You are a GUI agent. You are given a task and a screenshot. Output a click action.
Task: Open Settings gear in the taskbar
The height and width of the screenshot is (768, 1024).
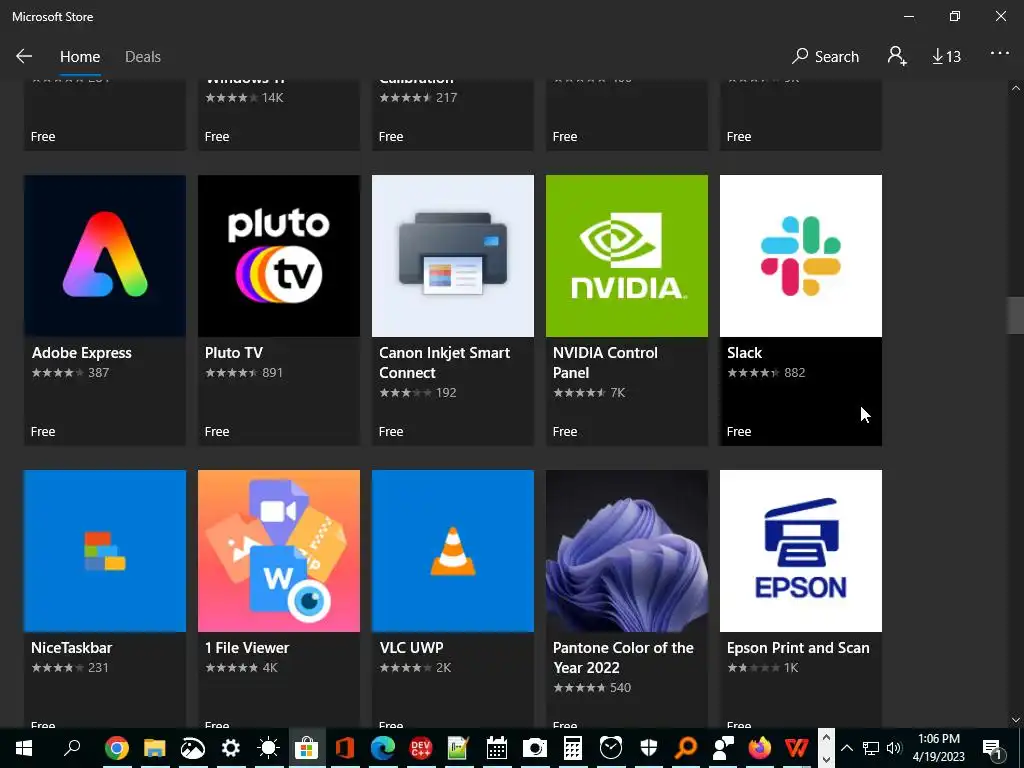coord(231,748)
